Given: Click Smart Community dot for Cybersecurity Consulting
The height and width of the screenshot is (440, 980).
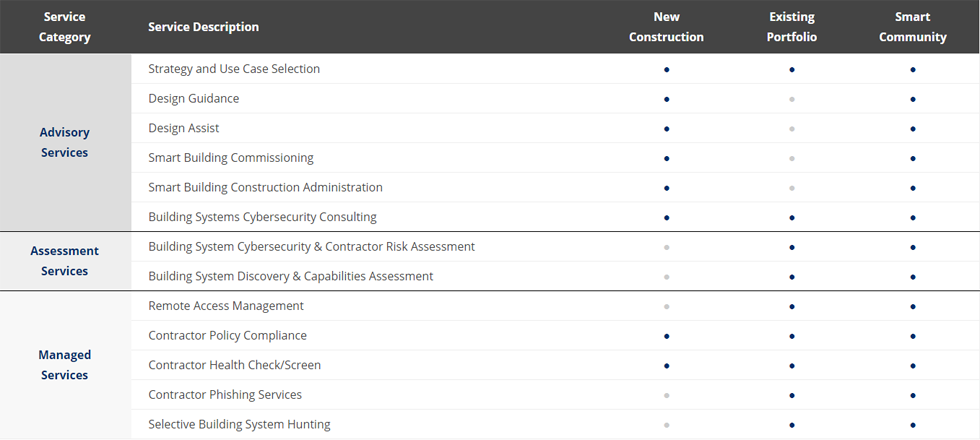Looking at the screenshot, I should (x=913, y=218).
